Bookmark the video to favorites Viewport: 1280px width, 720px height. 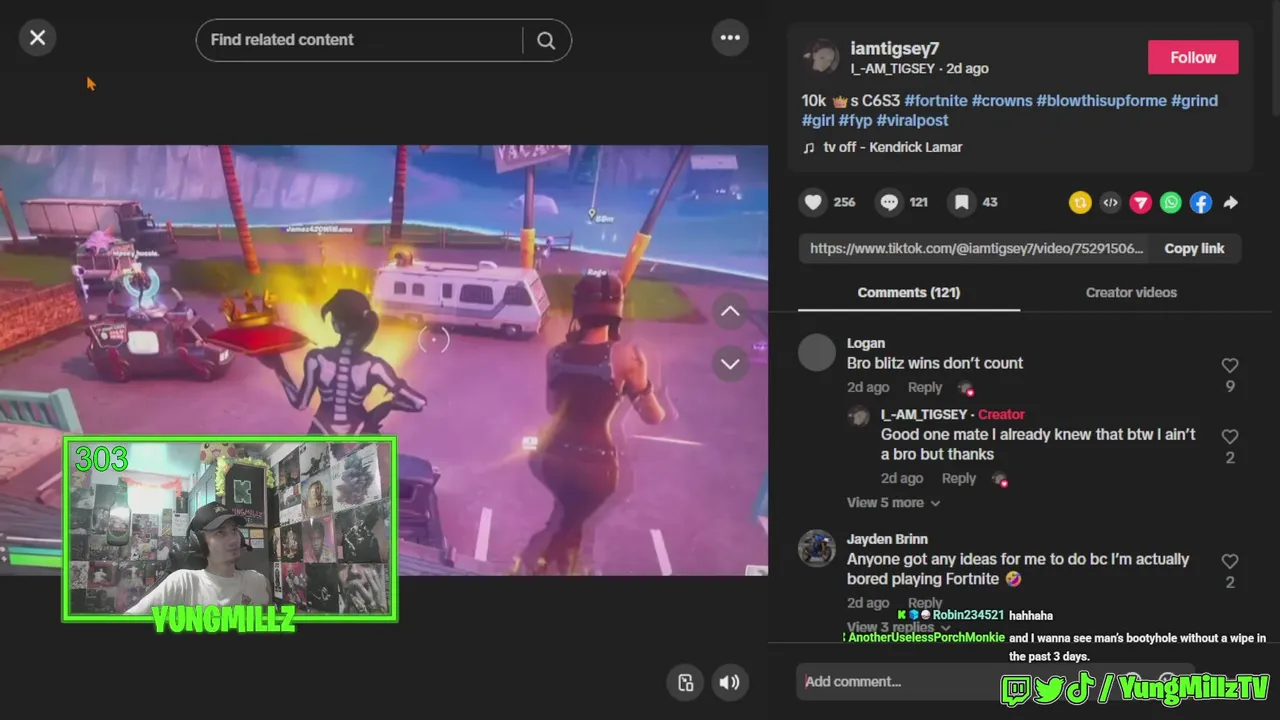961,203
